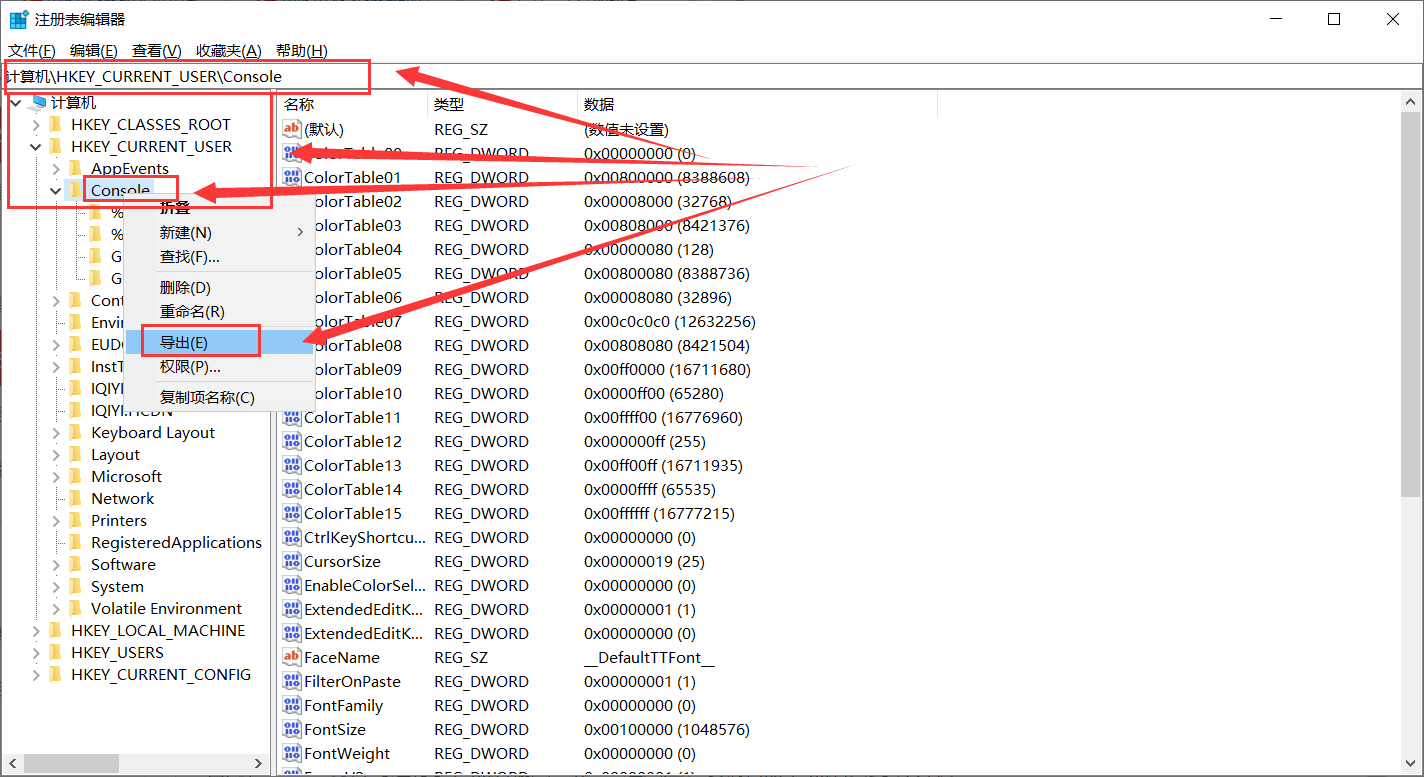Open the 新建(N) submenu
The image size is (1424, 777).
pos(219,232)
